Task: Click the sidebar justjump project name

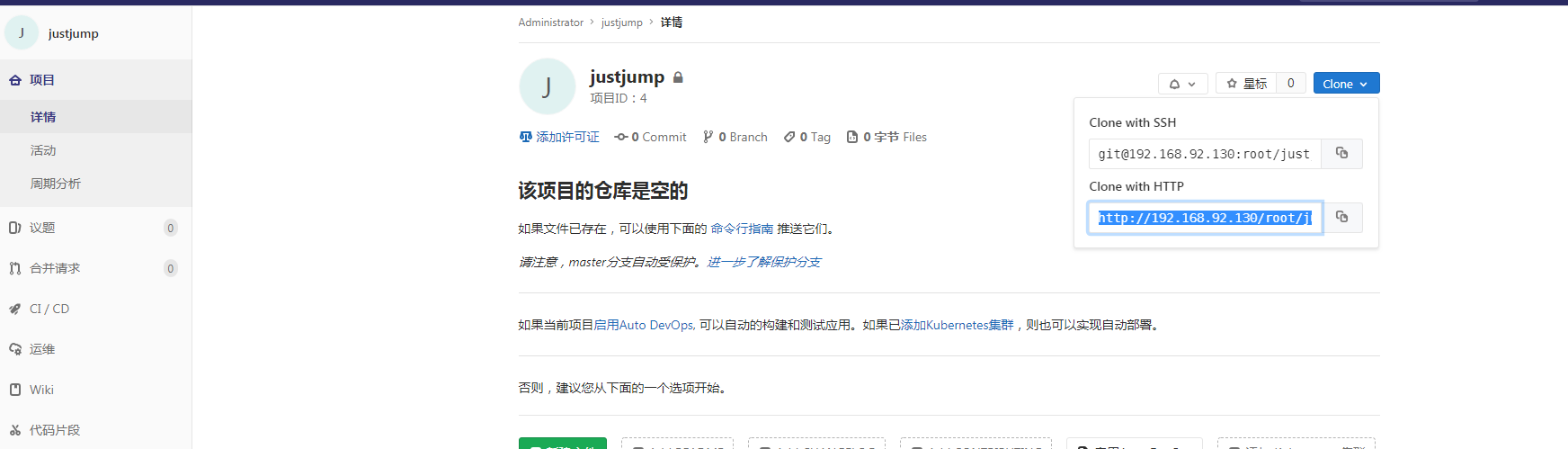Action: coord(74,33)
